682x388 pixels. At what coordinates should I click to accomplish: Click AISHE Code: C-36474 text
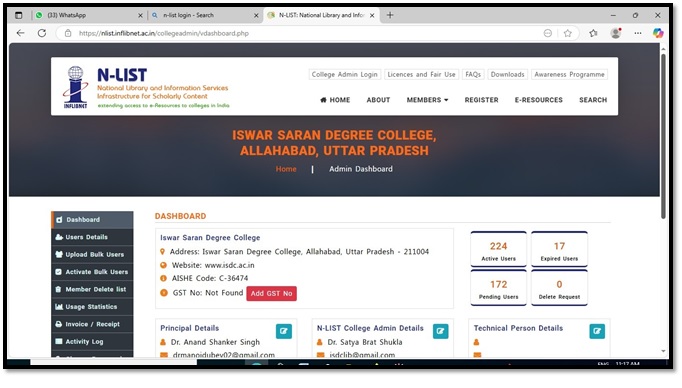coord(210,278)
